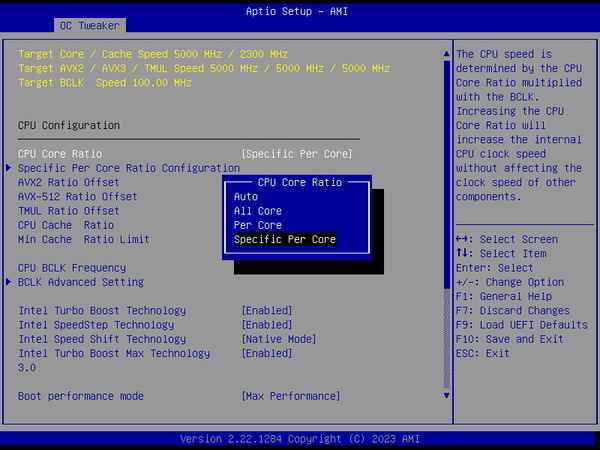Viewport: 600px width, 450px height.
Task: Click the scrollbar up arrow
Action: (x=447, y=54)
